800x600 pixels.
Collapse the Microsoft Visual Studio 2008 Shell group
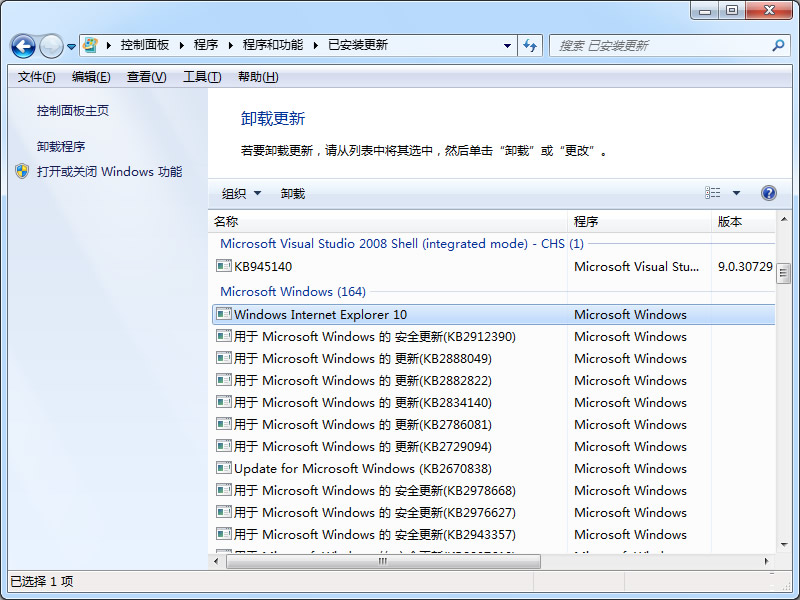tap(402, 243)
